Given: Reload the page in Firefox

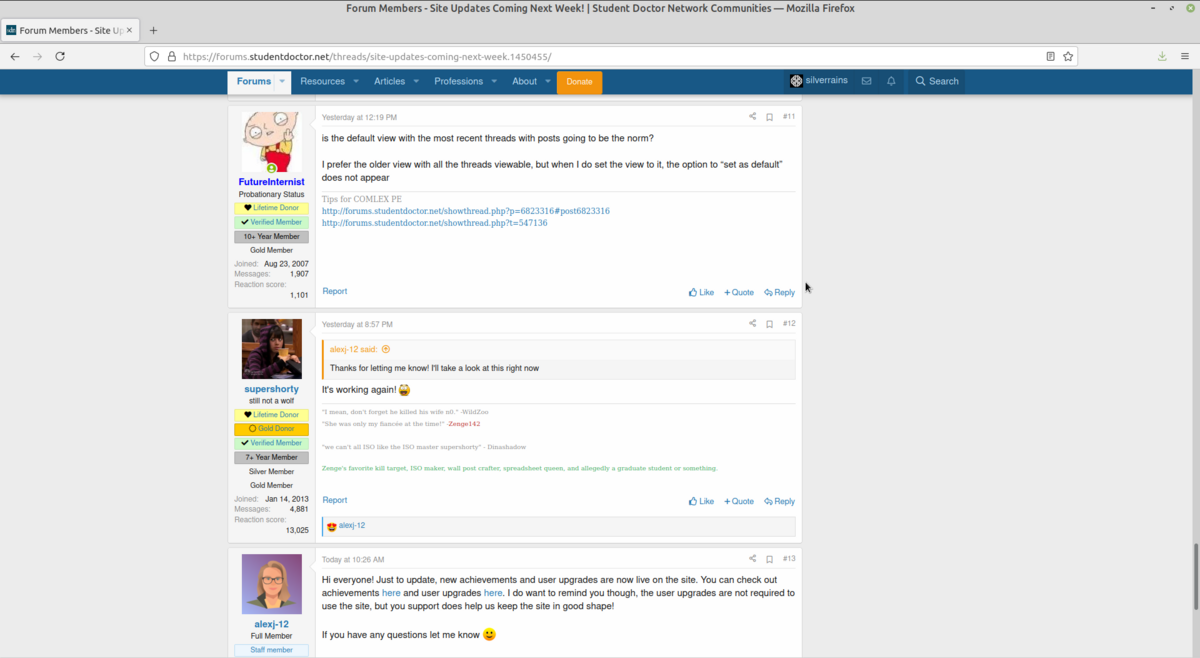Looking at the screenshot, I should [60, 57].
